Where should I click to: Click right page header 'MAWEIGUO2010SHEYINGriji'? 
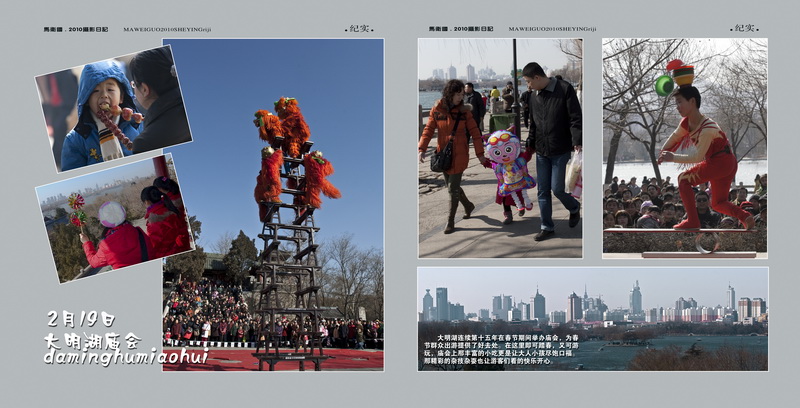click(x=552, y=29)
